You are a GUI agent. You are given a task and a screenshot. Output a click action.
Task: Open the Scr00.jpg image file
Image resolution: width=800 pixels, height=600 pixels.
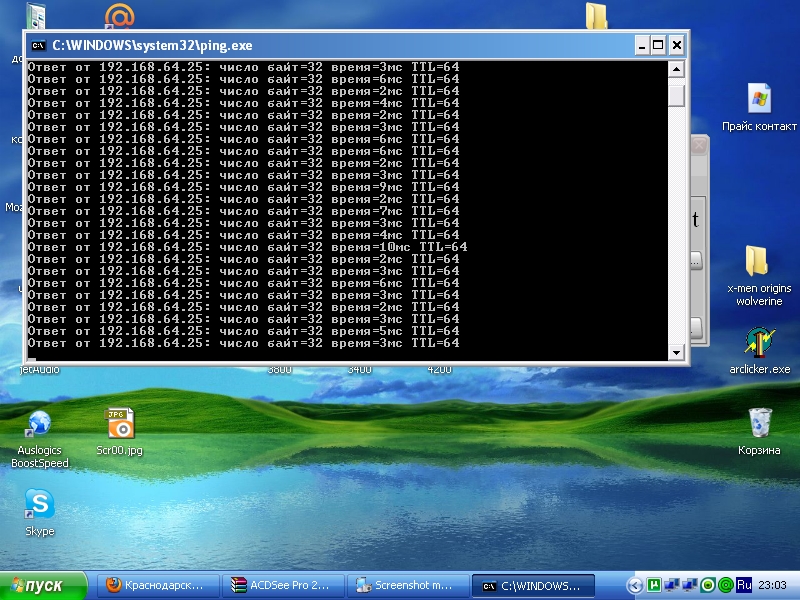click(120, 431)
